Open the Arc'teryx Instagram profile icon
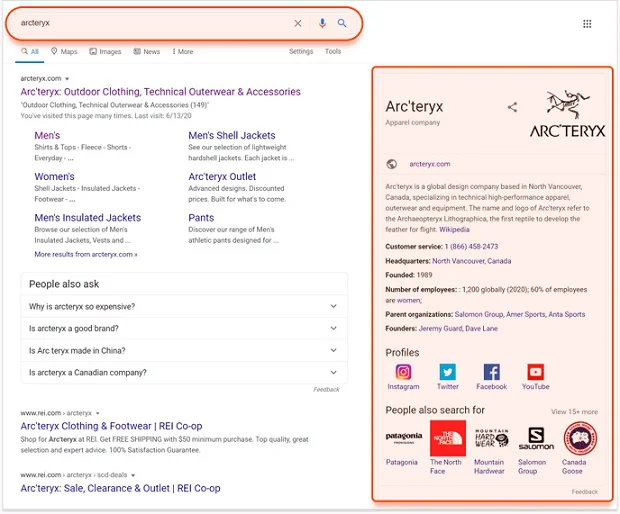Viewport: 620px width, 514px height. tap(403, 372)
